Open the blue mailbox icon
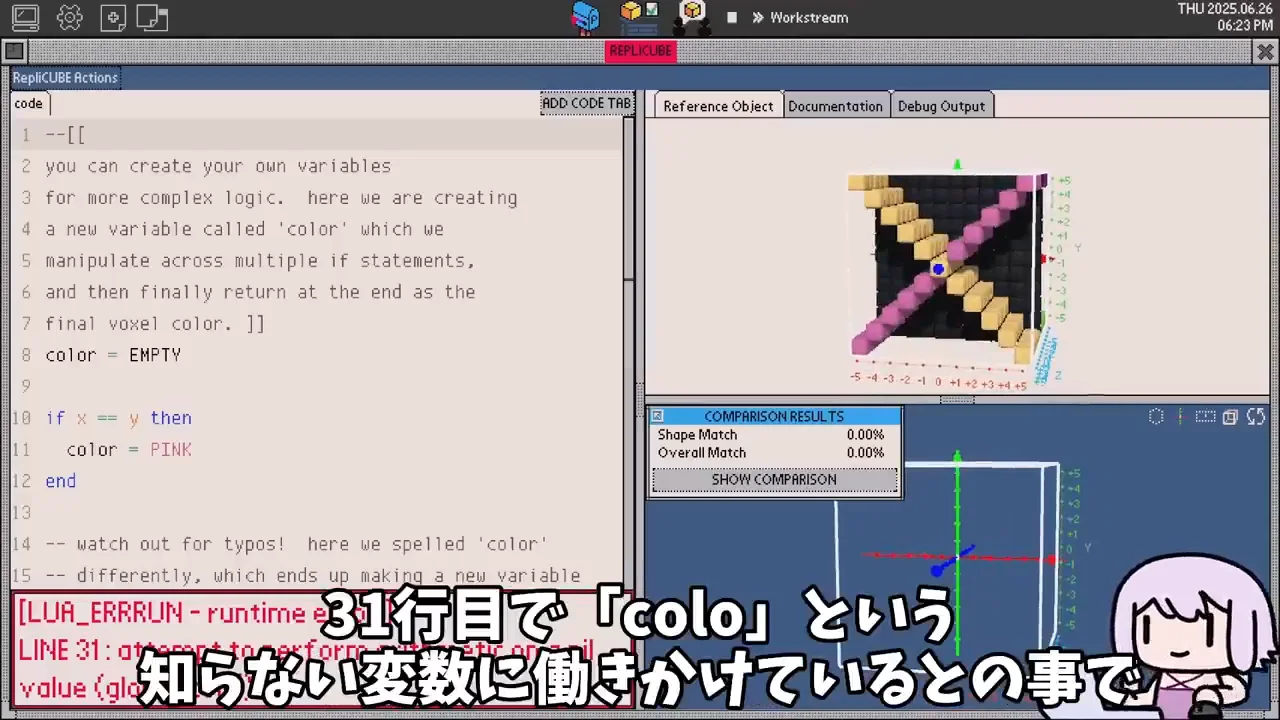 tap(585, 16)
